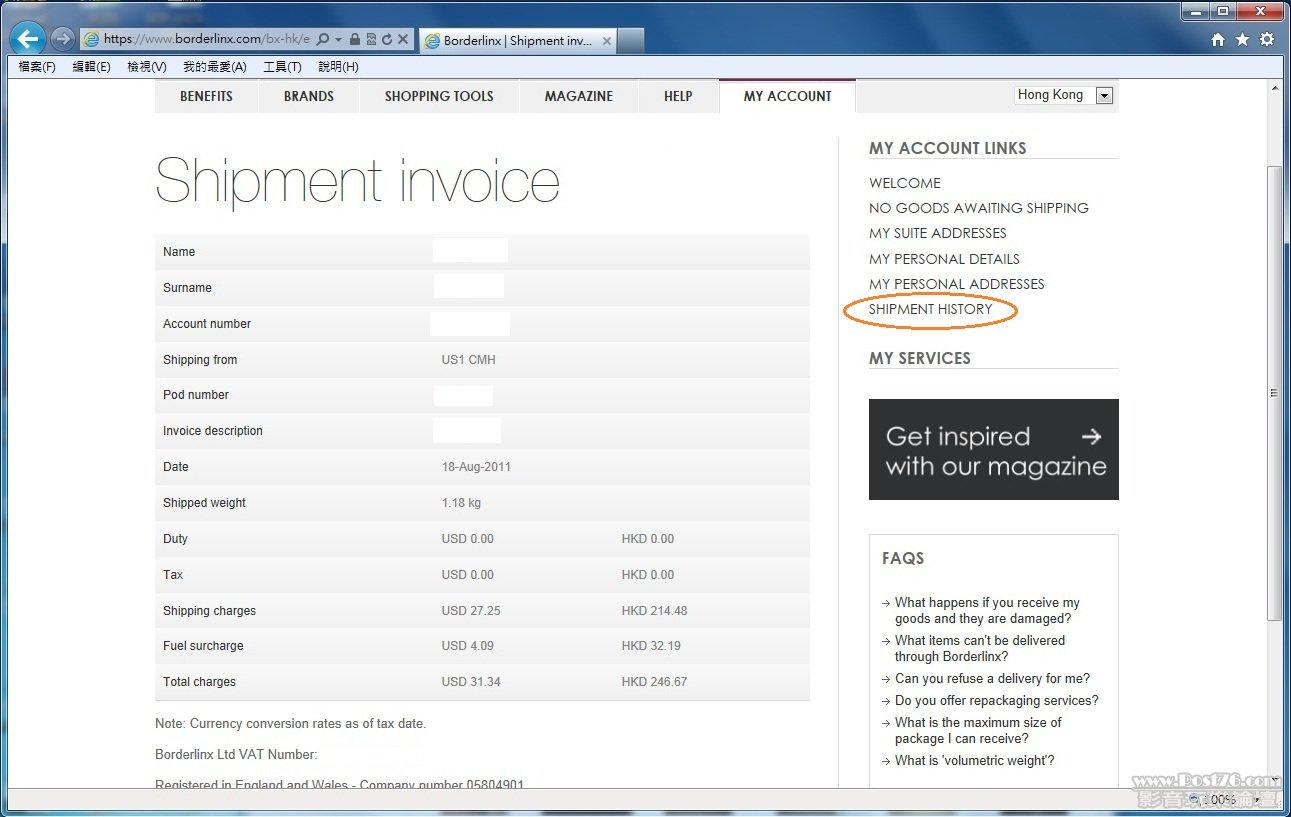Open the 工具(T) menu
This screenshot has width=1291, height=817.
click(282, 67)
